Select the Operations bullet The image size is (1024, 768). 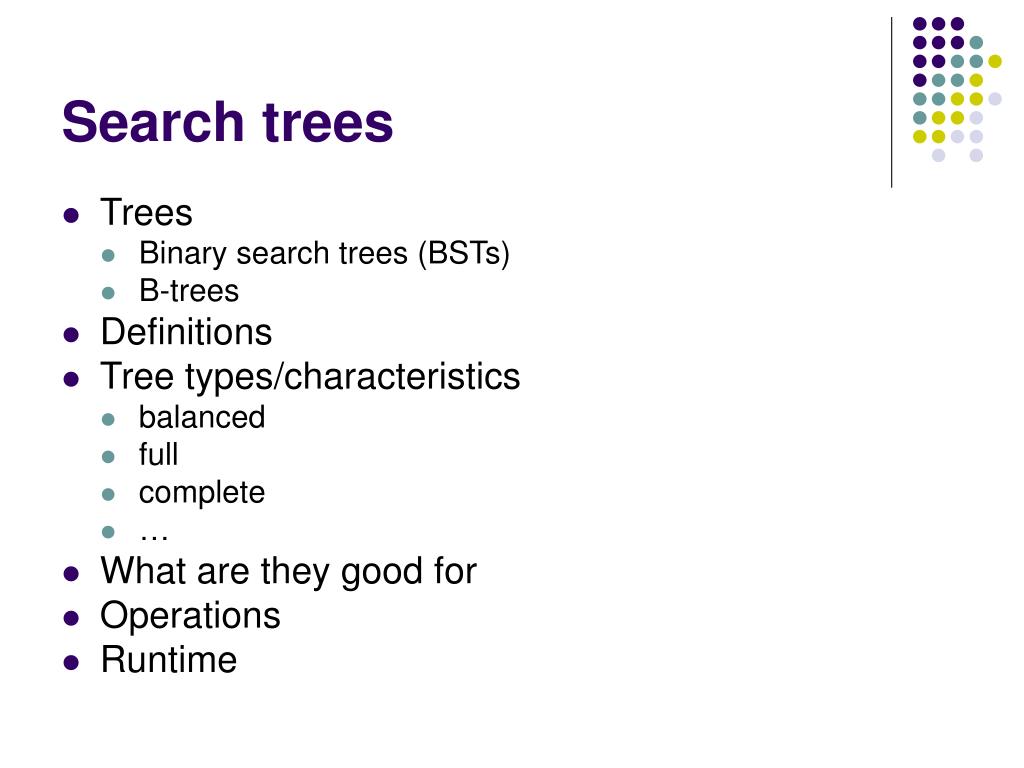click(x=190, y=616)
